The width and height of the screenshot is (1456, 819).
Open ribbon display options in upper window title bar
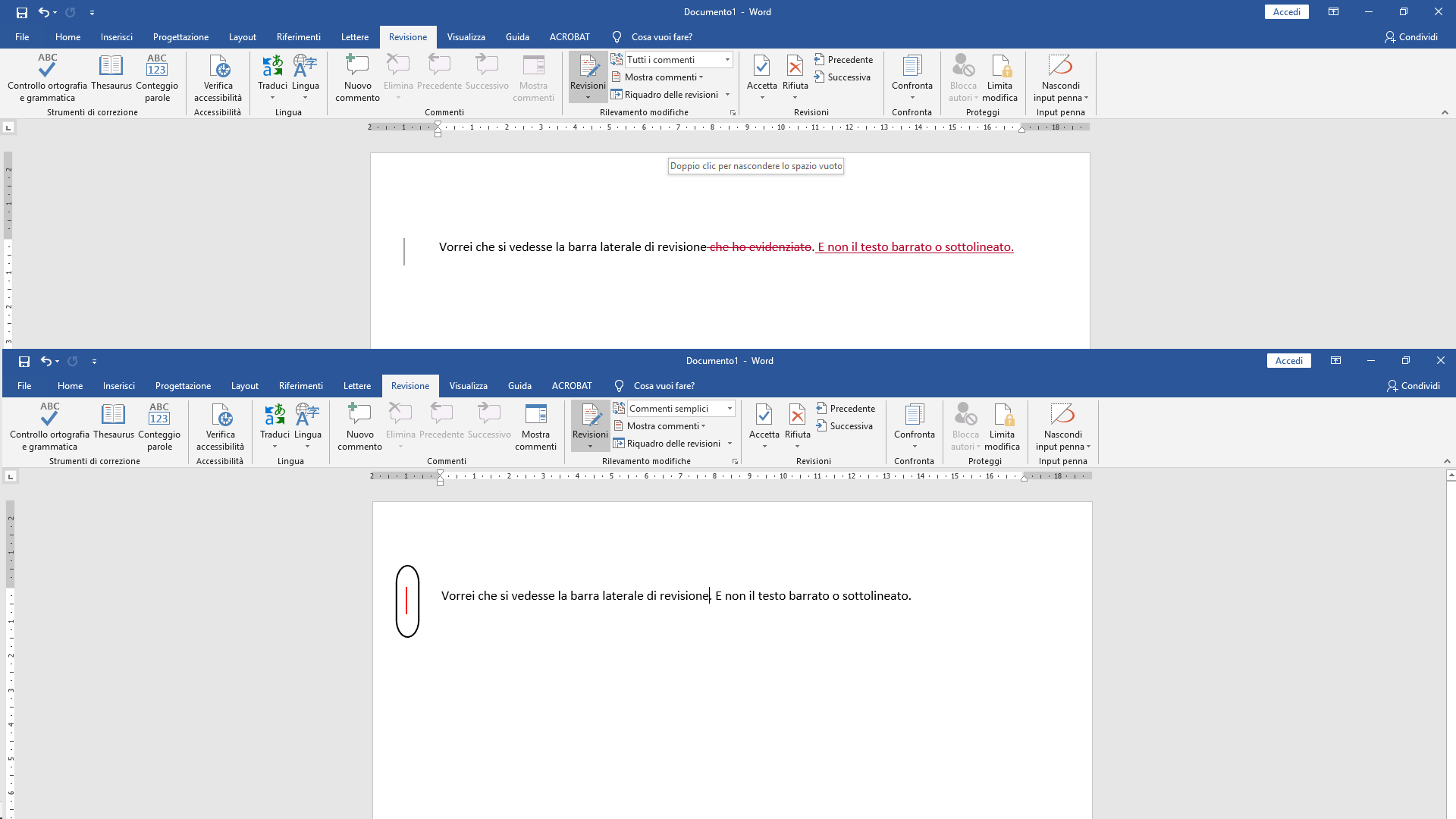click(1333, 12)
